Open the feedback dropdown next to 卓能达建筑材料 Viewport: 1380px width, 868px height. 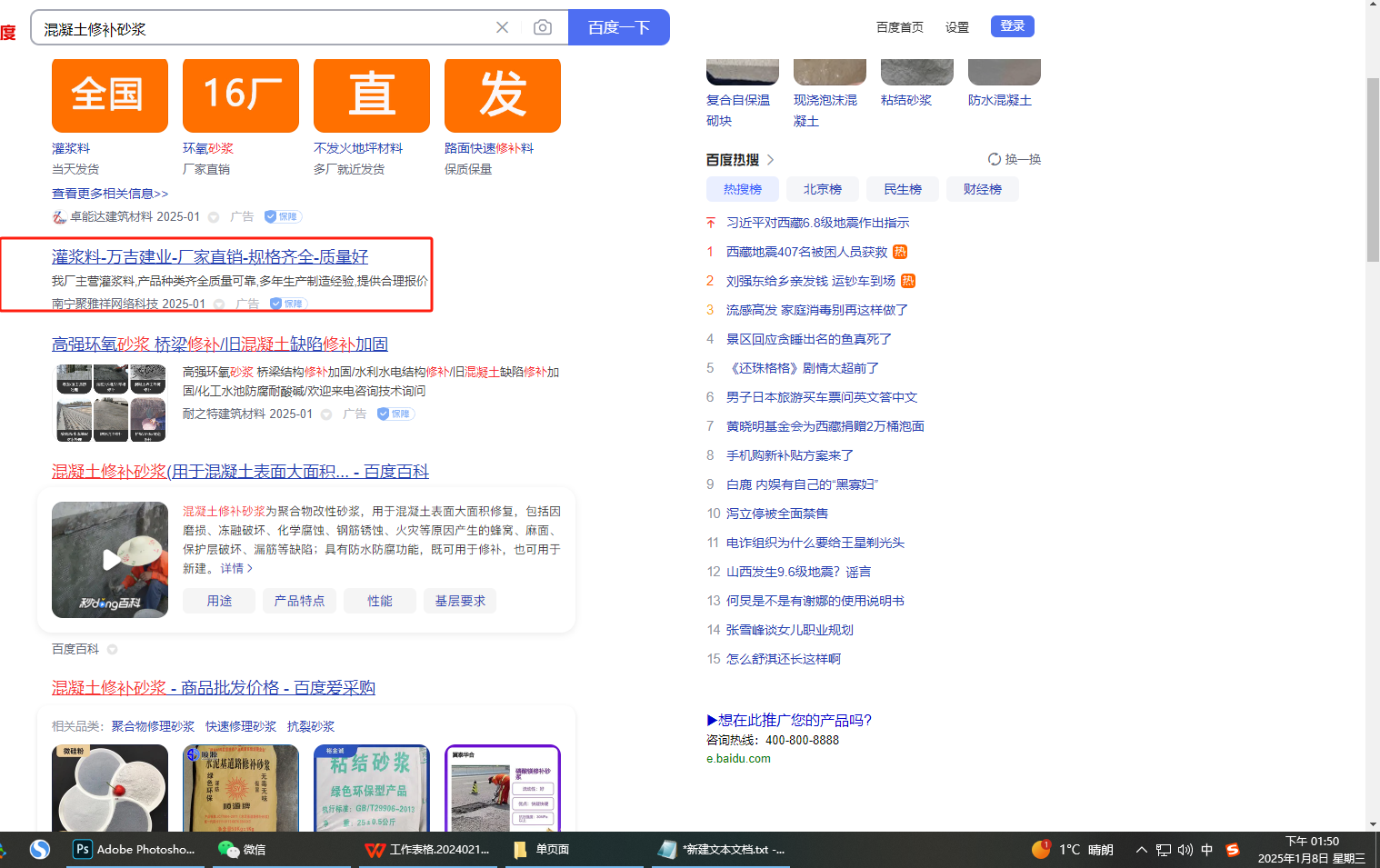pyautogui.click(x=214, y=217)
